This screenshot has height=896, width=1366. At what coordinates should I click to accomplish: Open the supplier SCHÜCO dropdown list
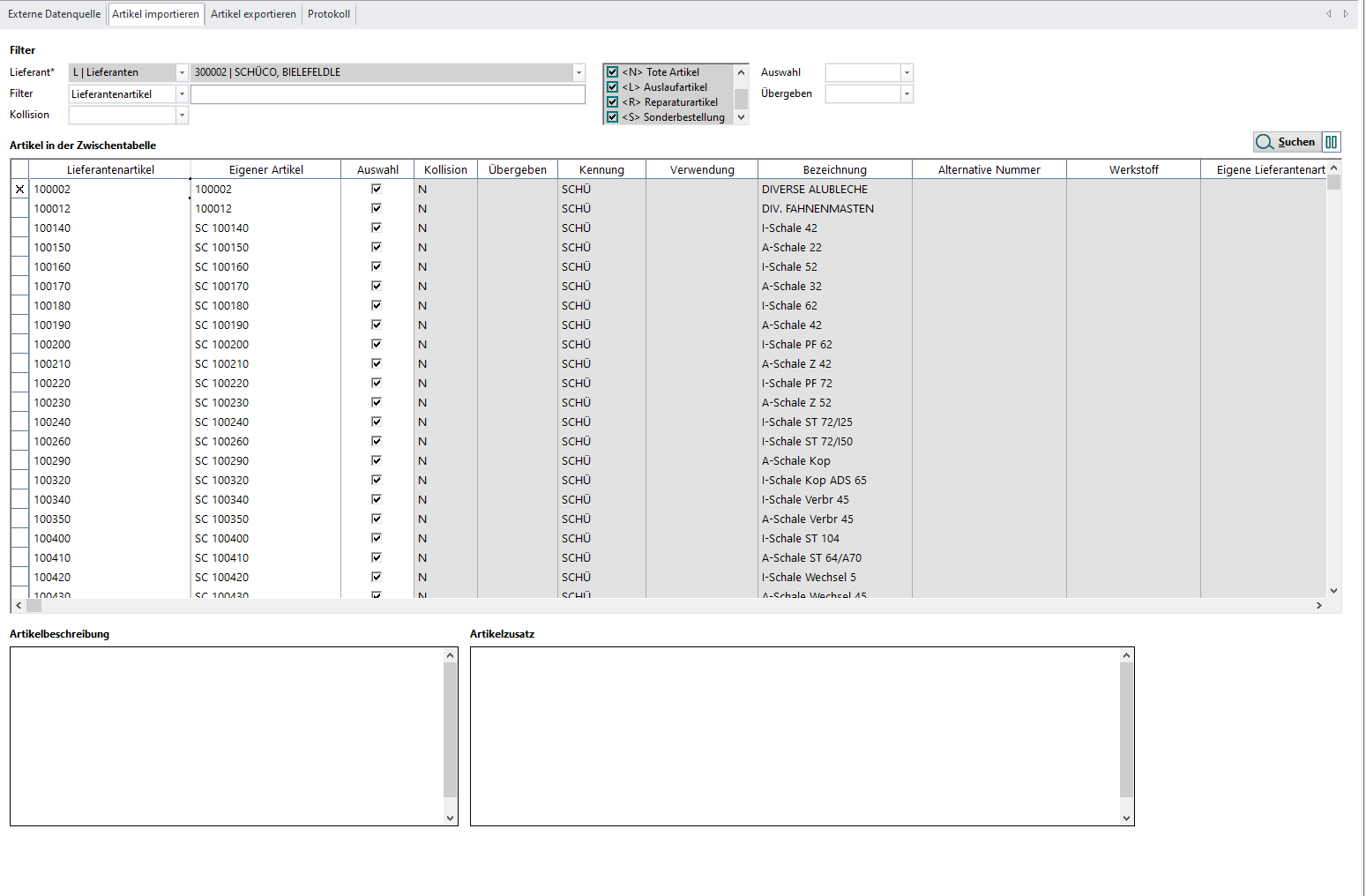pyautogui.click(x=578, y=73)
